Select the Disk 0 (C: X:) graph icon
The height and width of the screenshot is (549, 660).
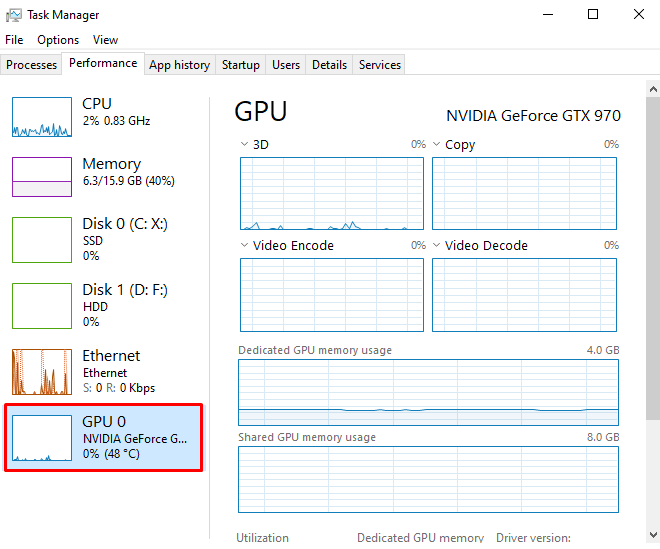[x=42, y=239]
